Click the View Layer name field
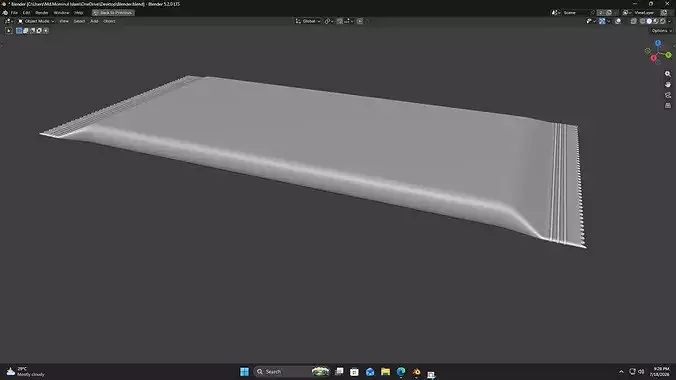This screenshot has width=676, height=380. 644,13
